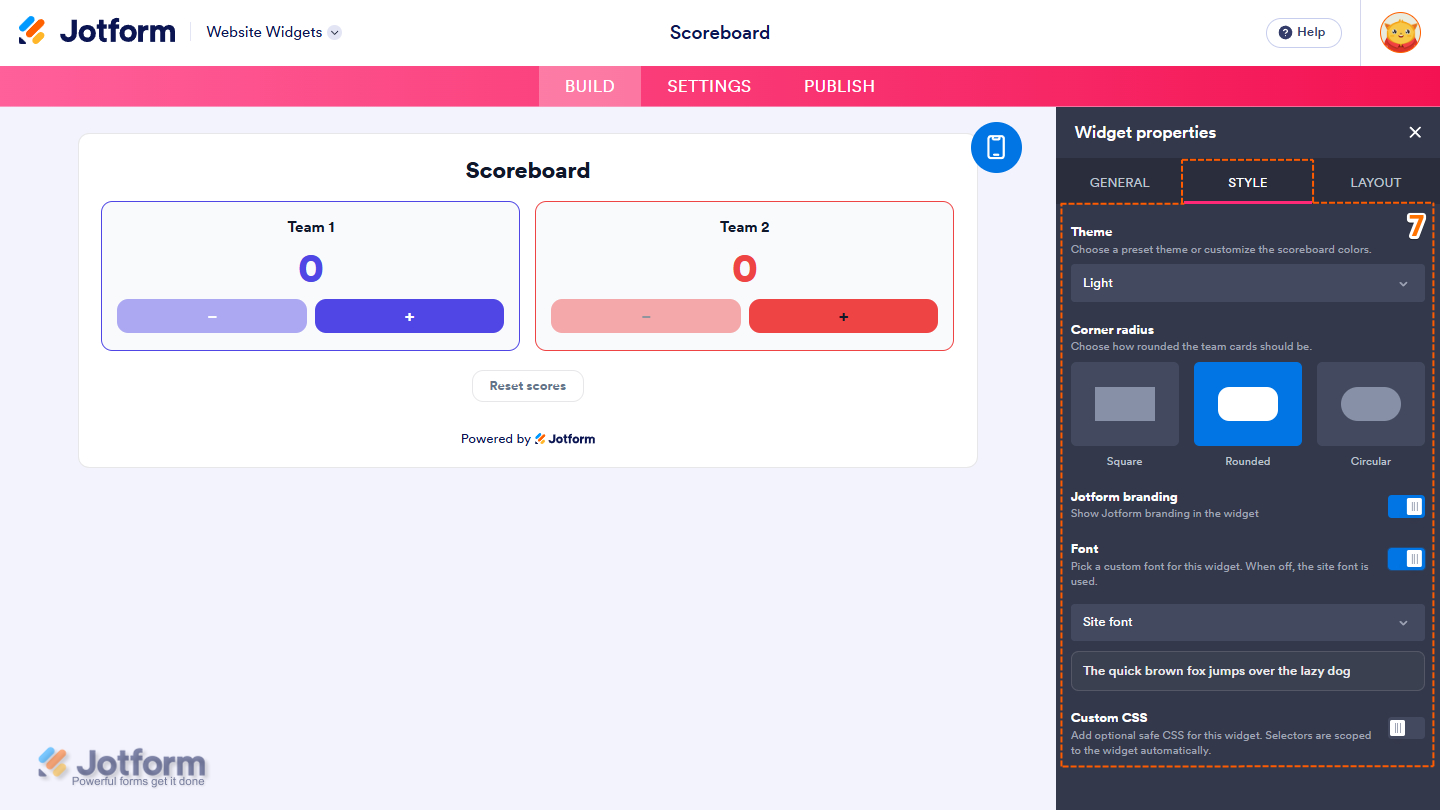This screenshot has width=1440, height=810.
Task: Select the Rounded corner radius option
Action: coord(1247,404)
